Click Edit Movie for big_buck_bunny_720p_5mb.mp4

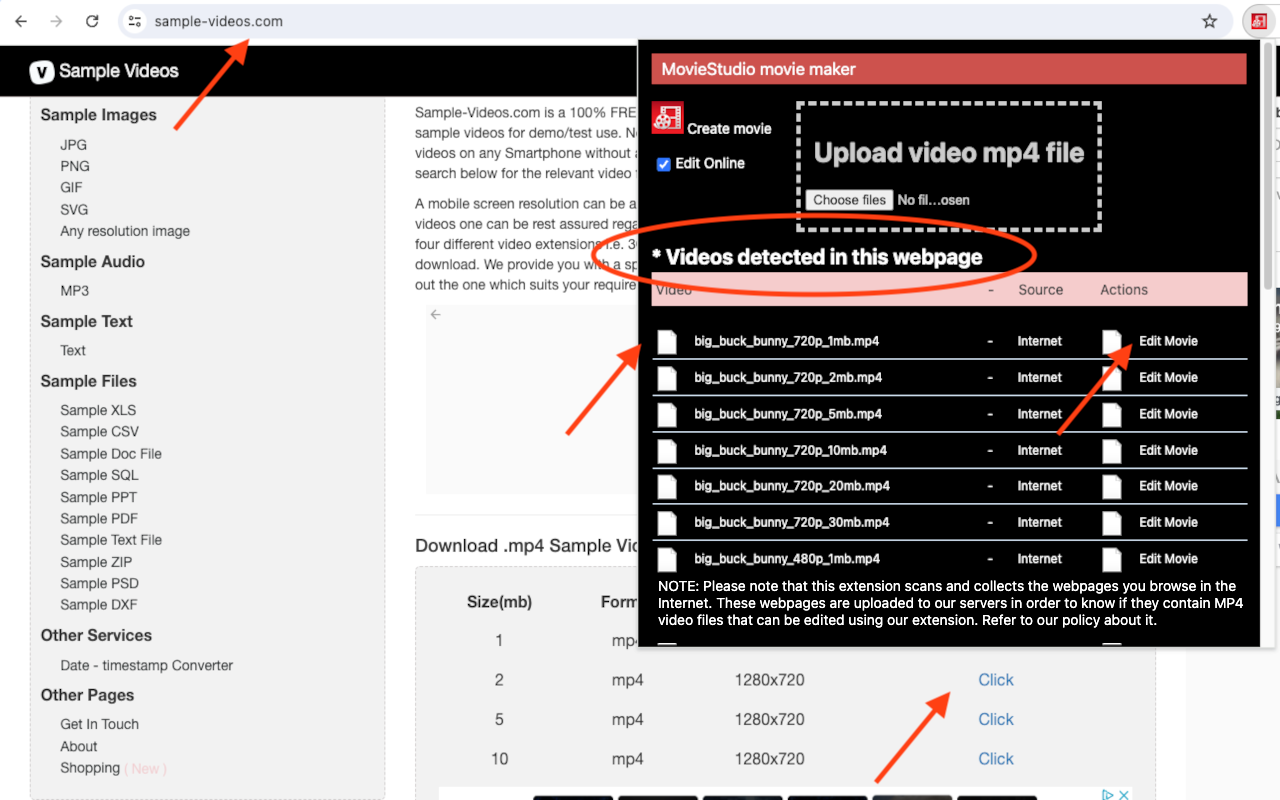pos(1168,413)
